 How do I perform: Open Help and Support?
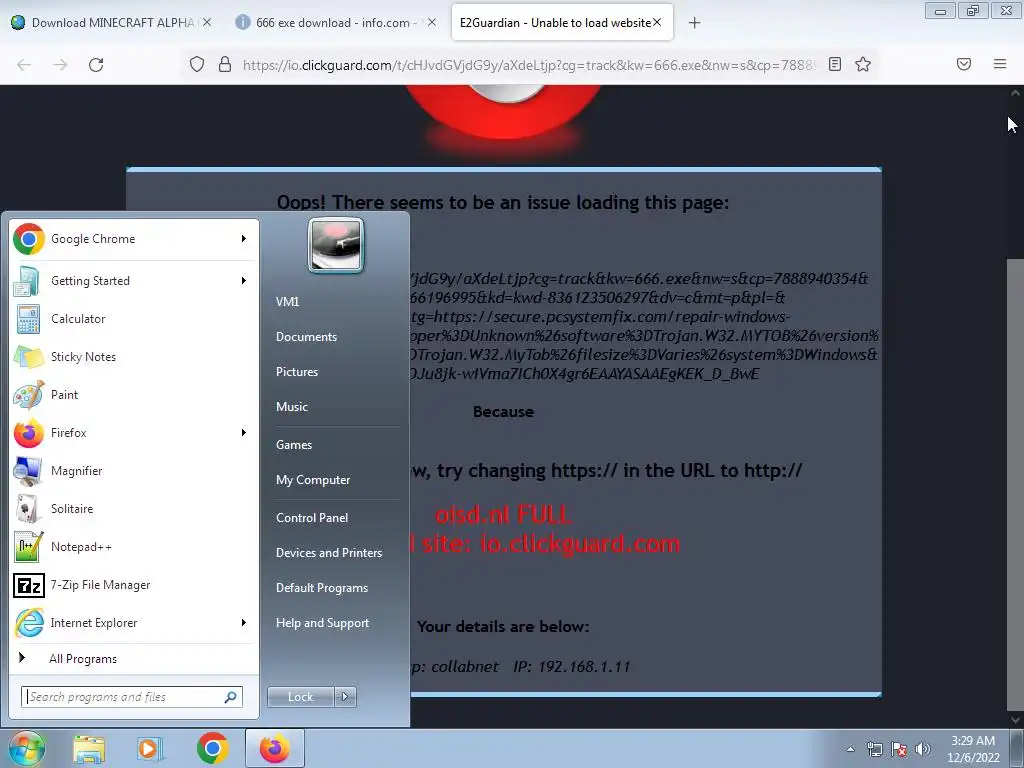[322, 623]
